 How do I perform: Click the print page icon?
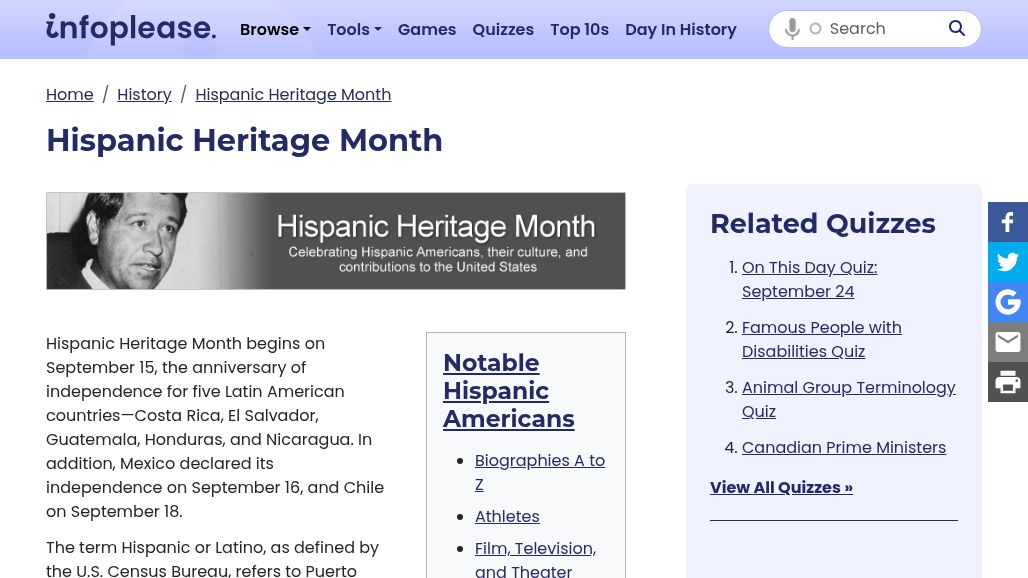coord(1007,382)
